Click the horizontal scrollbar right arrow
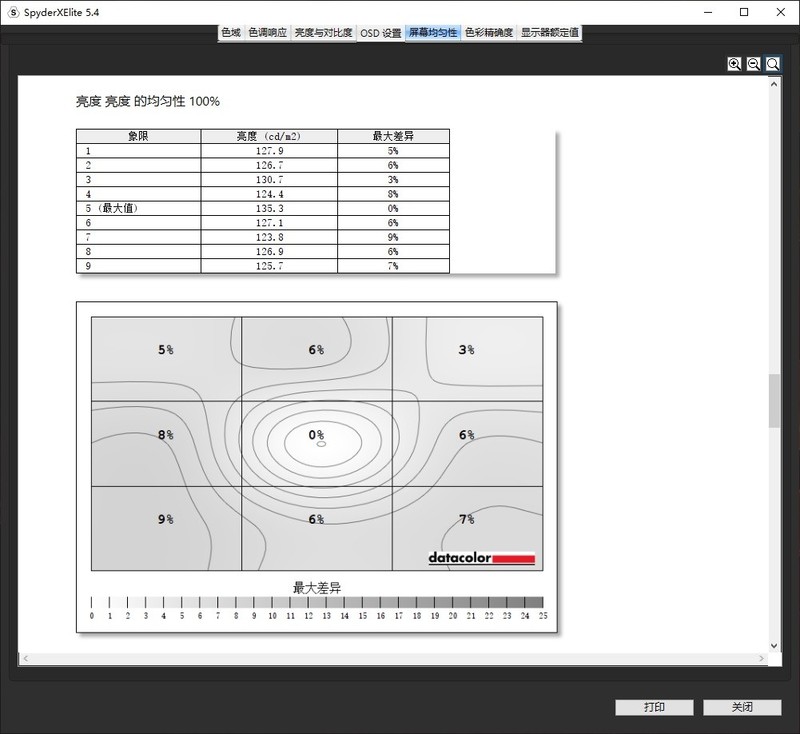This screenshot has height=734, width=800. [761, 659]
